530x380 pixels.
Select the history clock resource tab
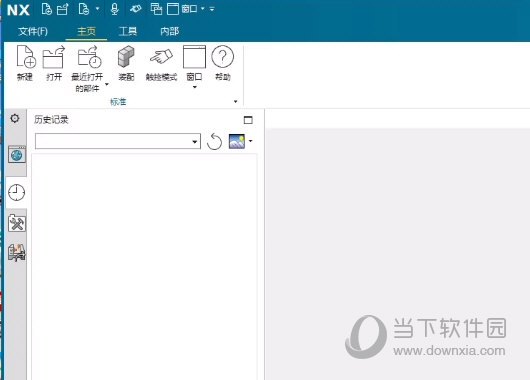[x=16, y=193]
